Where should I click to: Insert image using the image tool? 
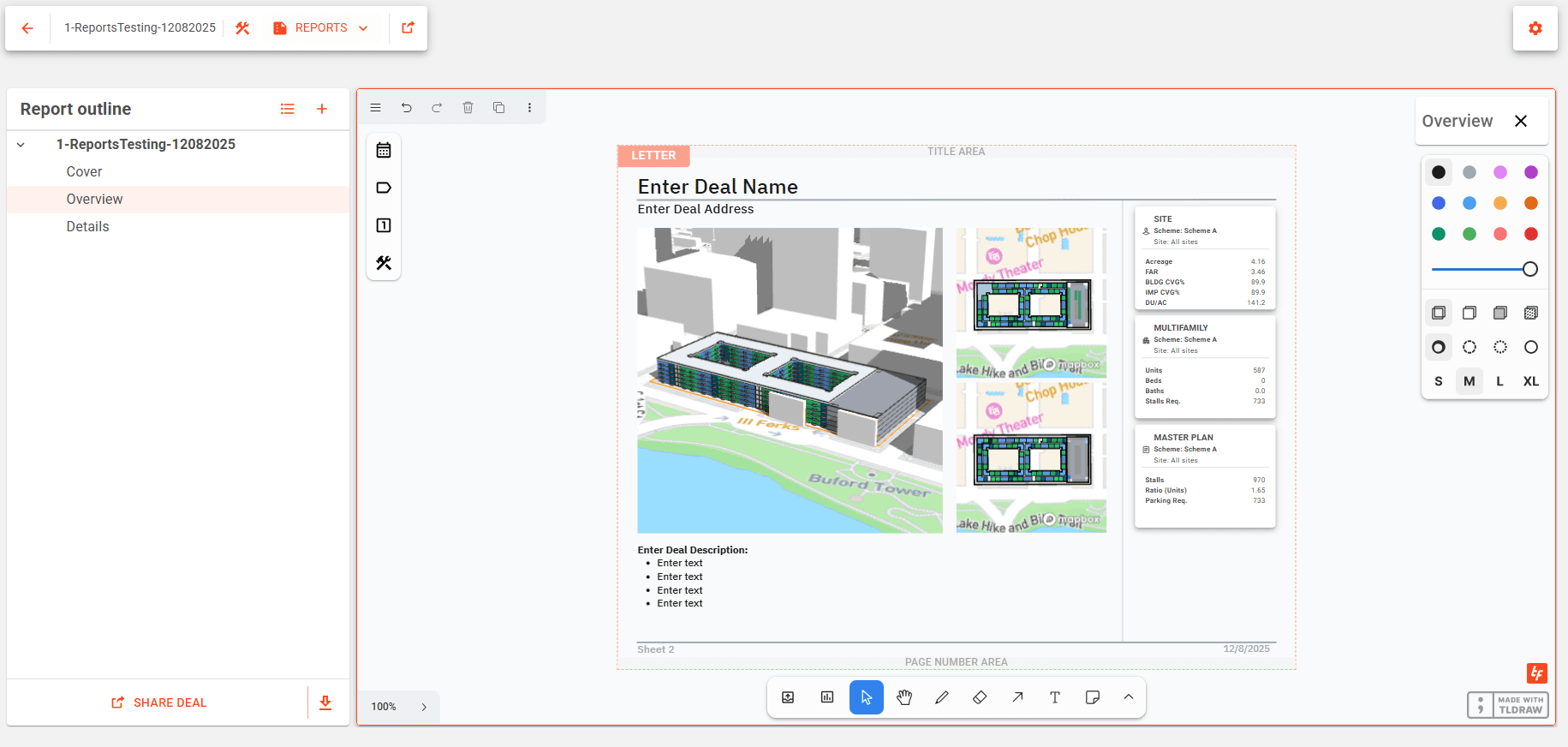(x=788, y=697)
